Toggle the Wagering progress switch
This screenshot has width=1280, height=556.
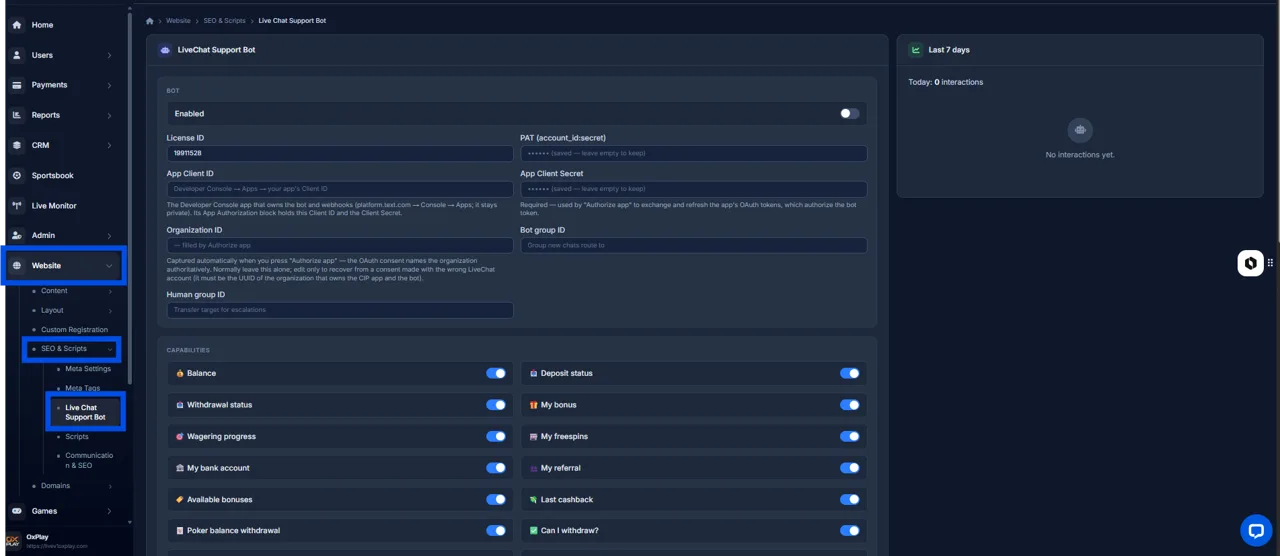[496, 436]
